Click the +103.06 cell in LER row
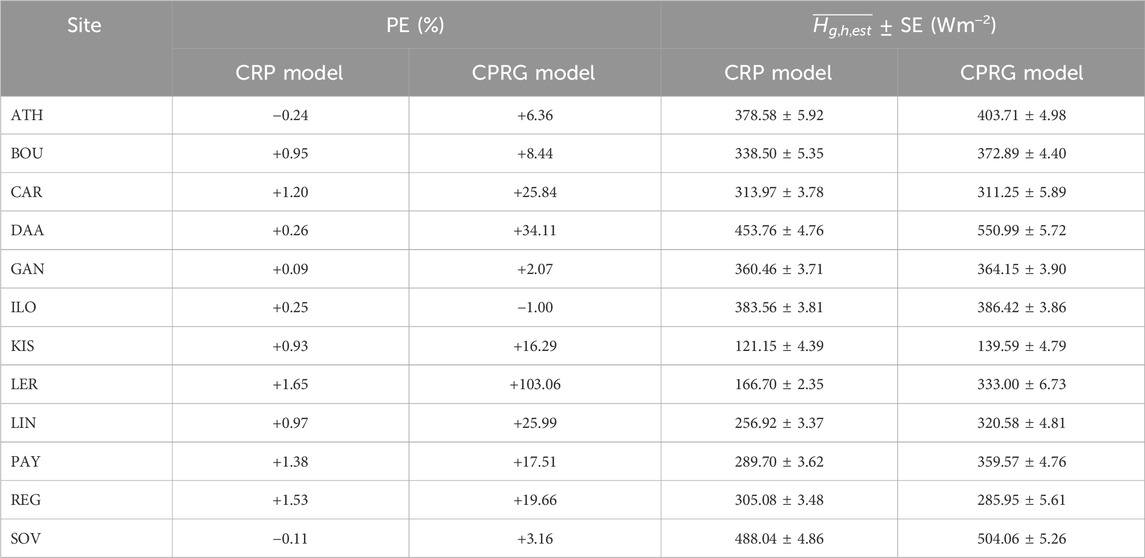 click(x=535, y=385)
